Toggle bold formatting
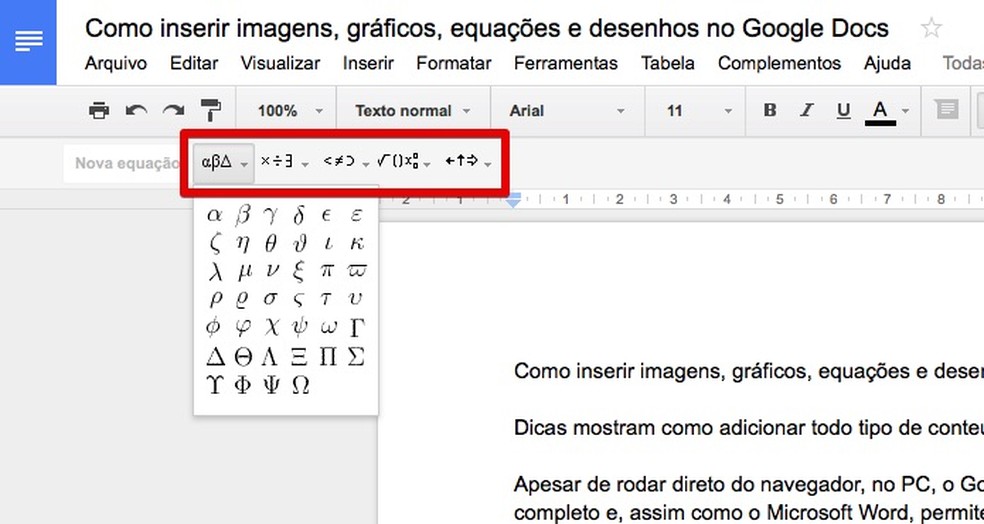 (769, 110)
